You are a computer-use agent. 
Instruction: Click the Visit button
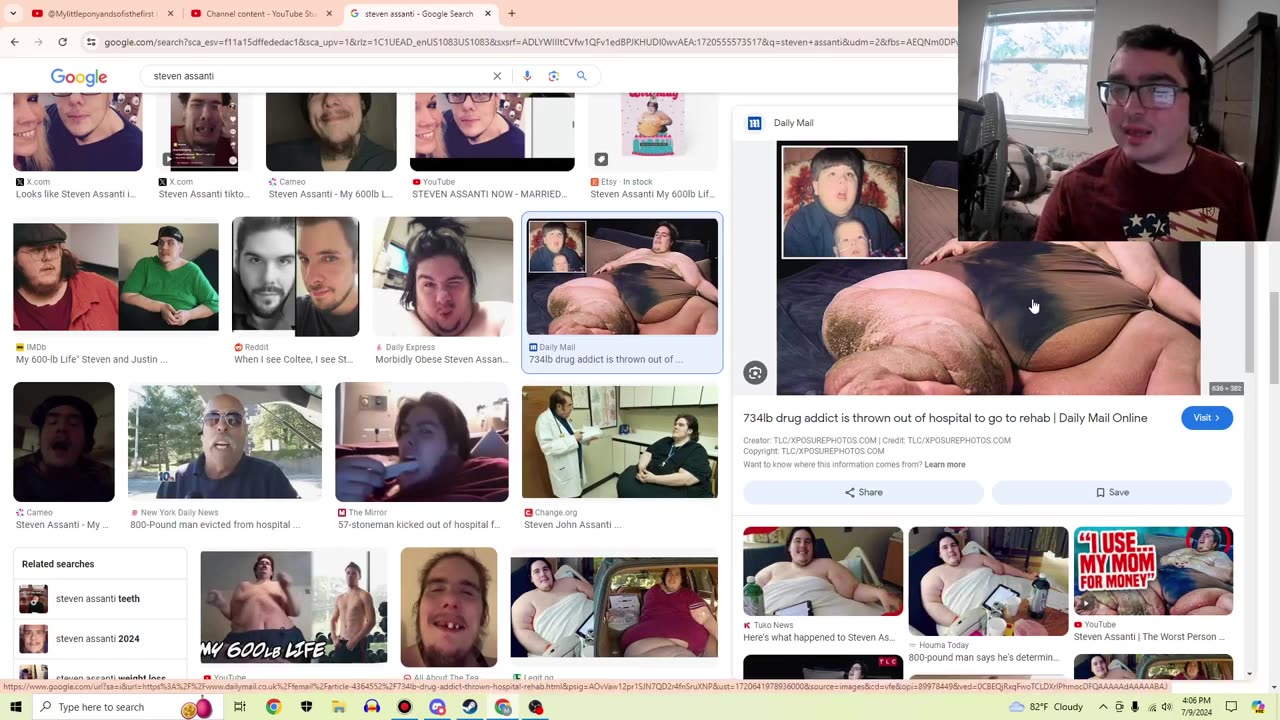click(1207, 418)
